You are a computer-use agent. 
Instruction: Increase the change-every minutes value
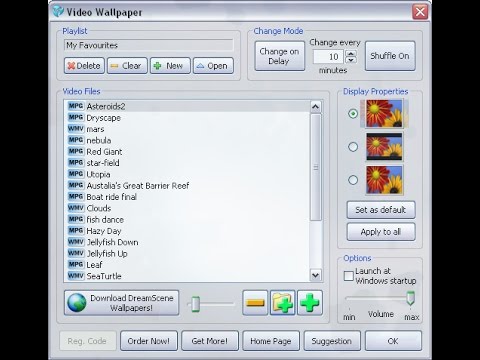pyautogui.click(x=351, y=53)
